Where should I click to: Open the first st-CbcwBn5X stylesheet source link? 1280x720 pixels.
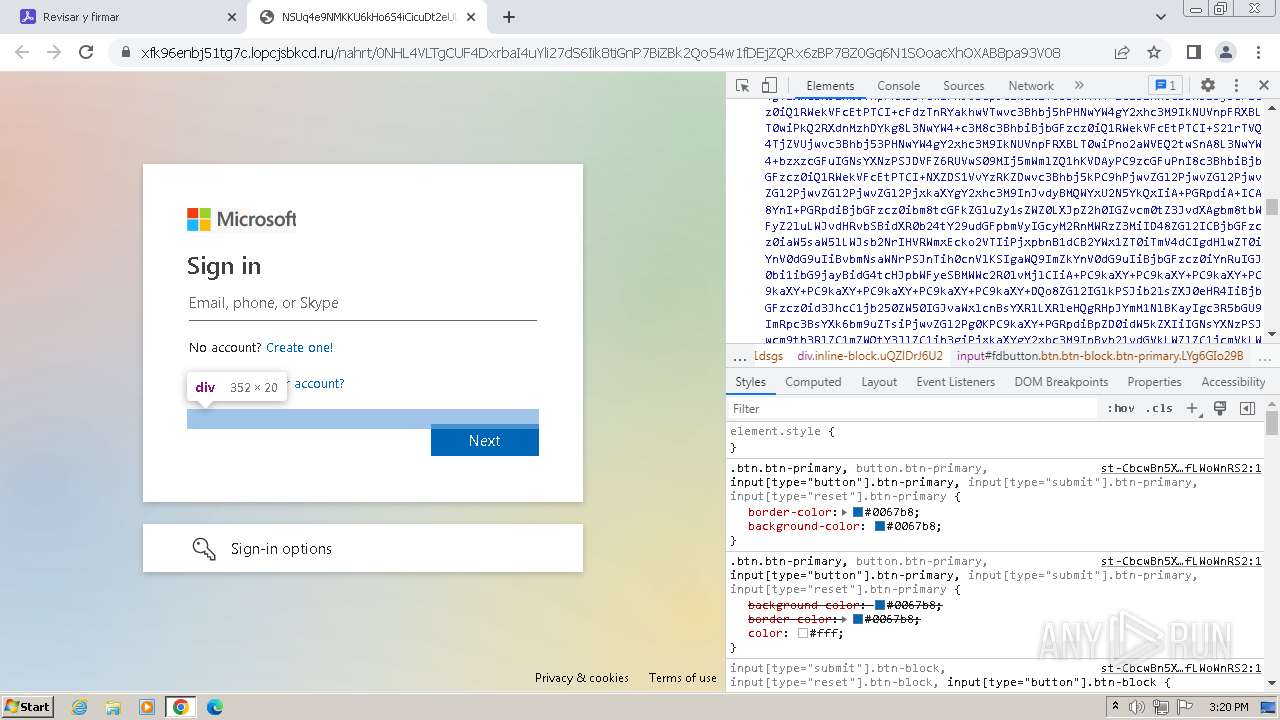click(1181, 468)
